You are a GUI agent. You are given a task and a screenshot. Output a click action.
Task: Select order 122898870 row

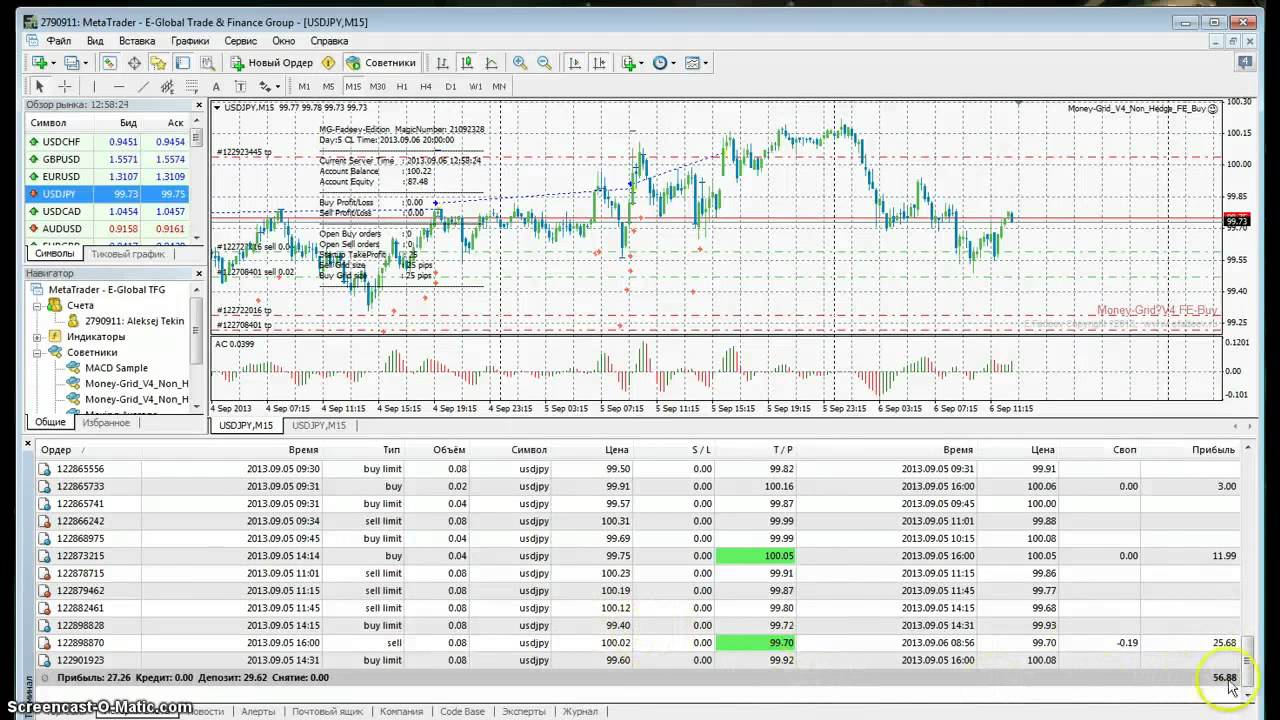[638, 643]
